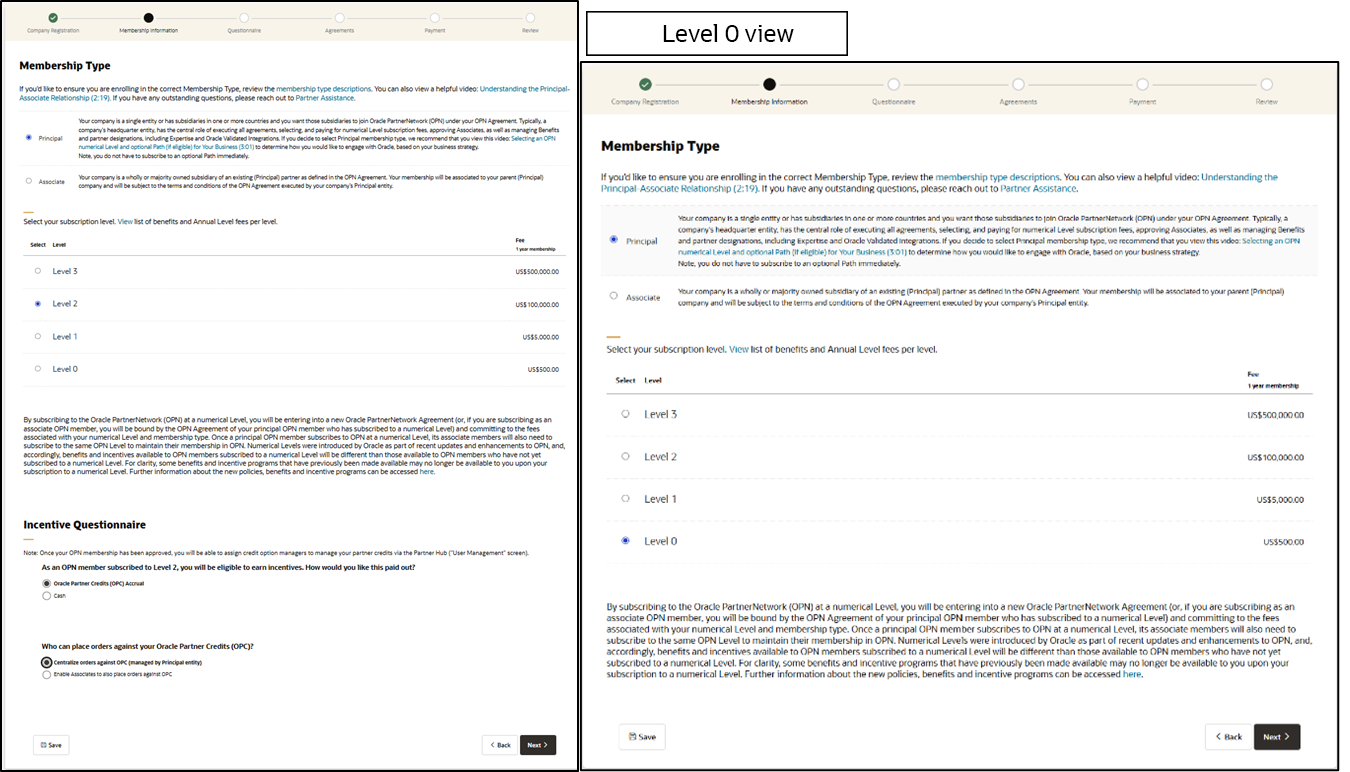1350x772 pixels.
Task: Select the Membership Information step in Level 0 view
Action: [x=769, y=84]
